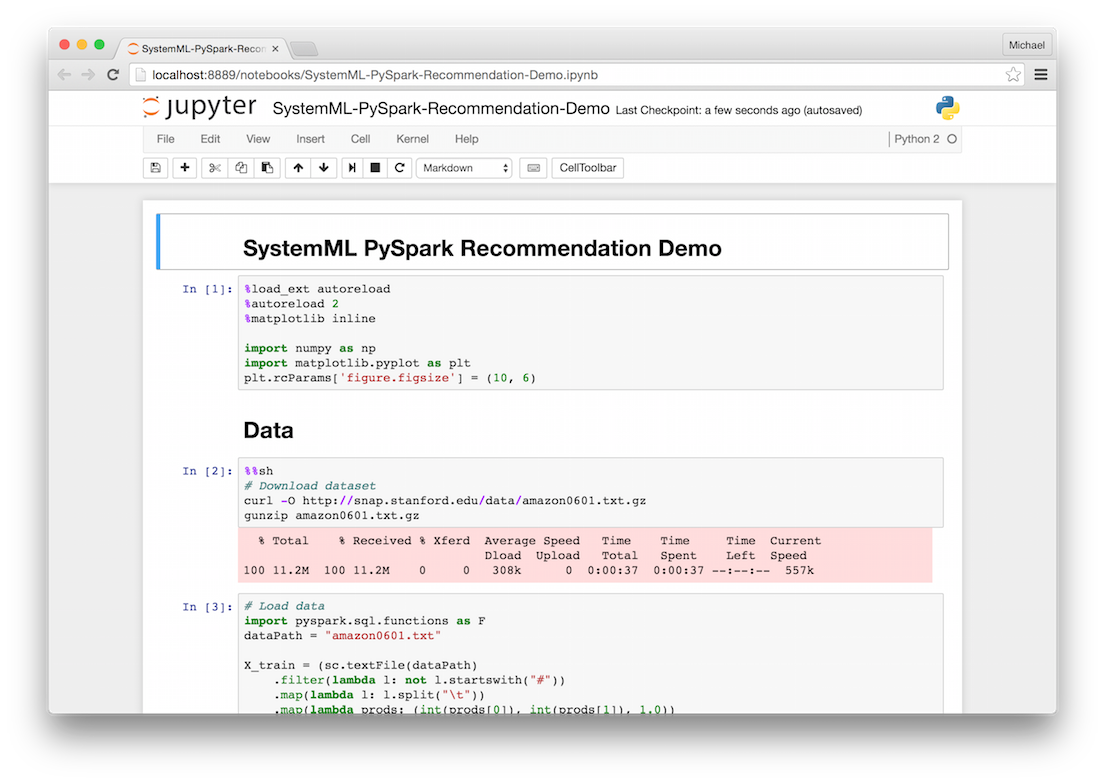The width and height of the screenshot is (1105, 783).
Task: Copy selected cells icon
Action: click(x=241, y=168)
